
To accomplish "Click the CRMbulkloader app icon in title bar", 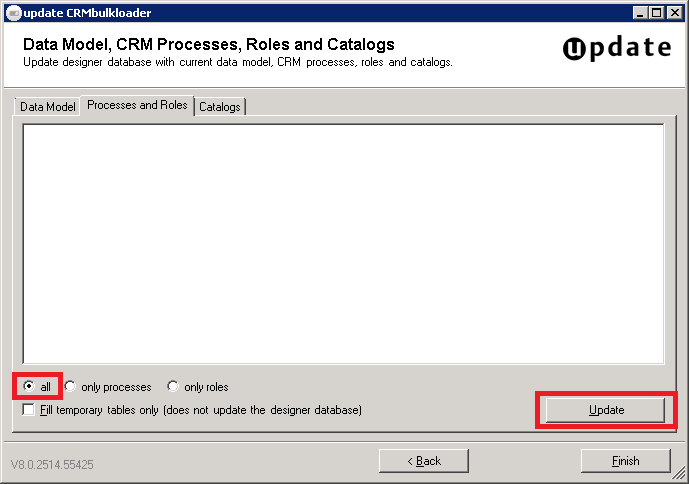I will click(x=12, y=12).
